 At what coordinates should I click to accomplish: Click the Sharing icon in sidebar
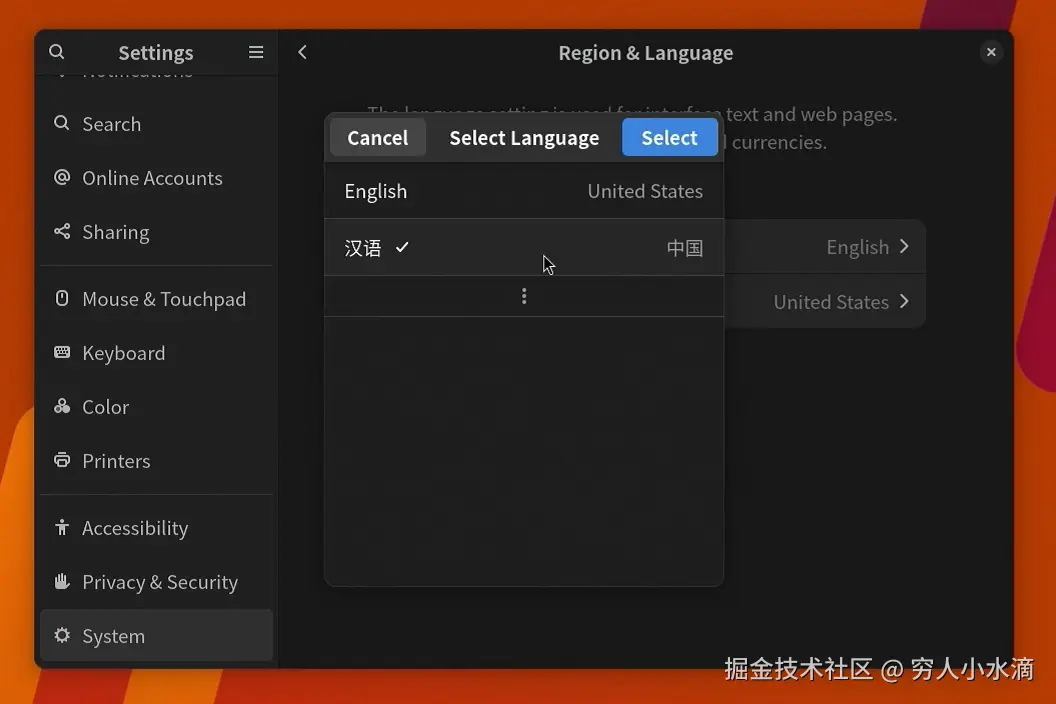click(x=62, y=231)
